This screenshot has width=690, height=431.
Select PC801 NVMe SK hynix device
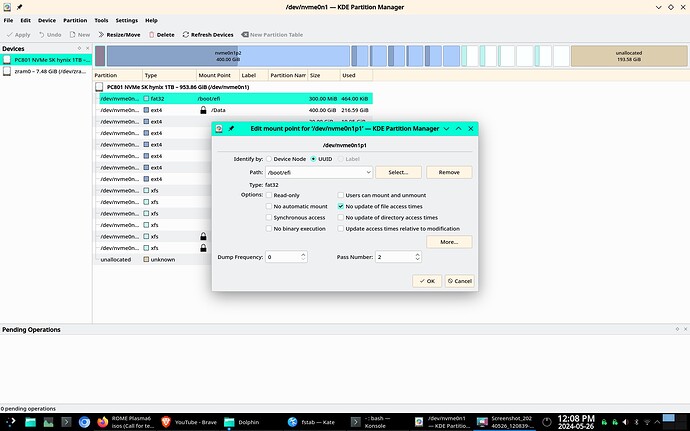click(x=46, y=60)
